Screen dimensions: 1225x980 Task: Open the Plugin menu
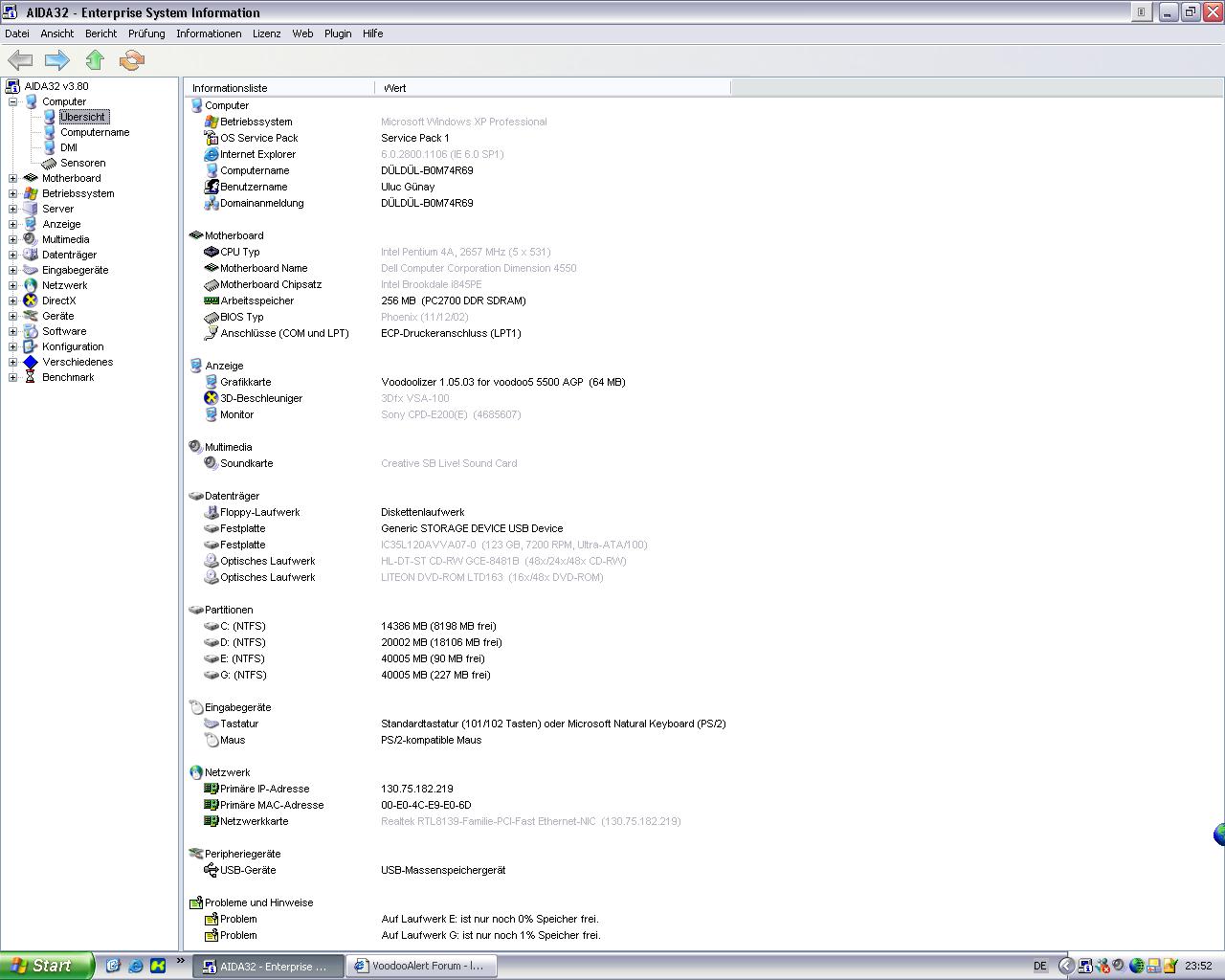click(338, 33)
